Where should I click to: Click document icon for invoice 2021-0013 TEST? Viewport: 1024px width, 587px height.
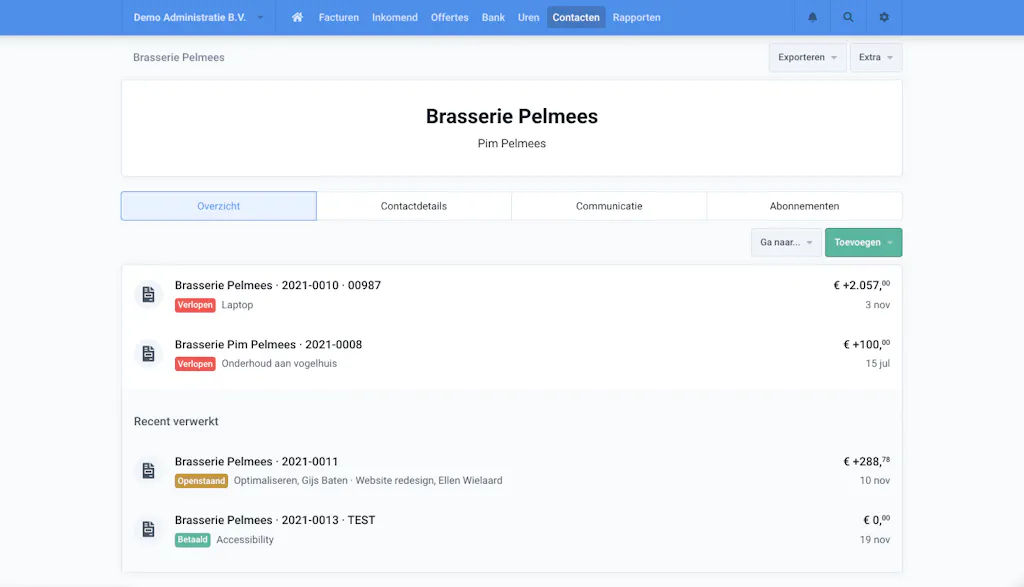(148, 529)
